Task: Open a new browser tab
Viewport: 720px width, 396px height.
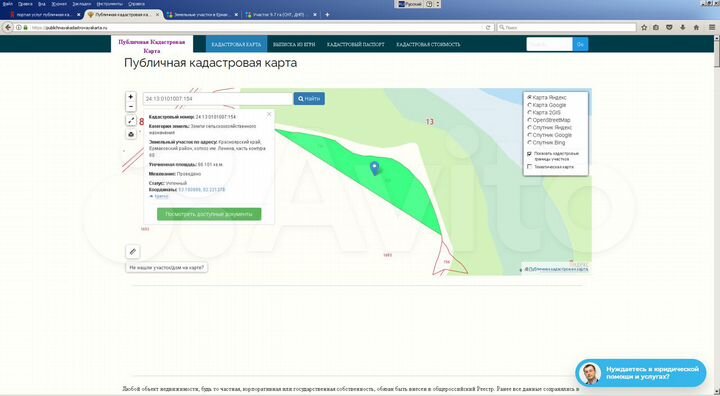Action: click(327, 15)
